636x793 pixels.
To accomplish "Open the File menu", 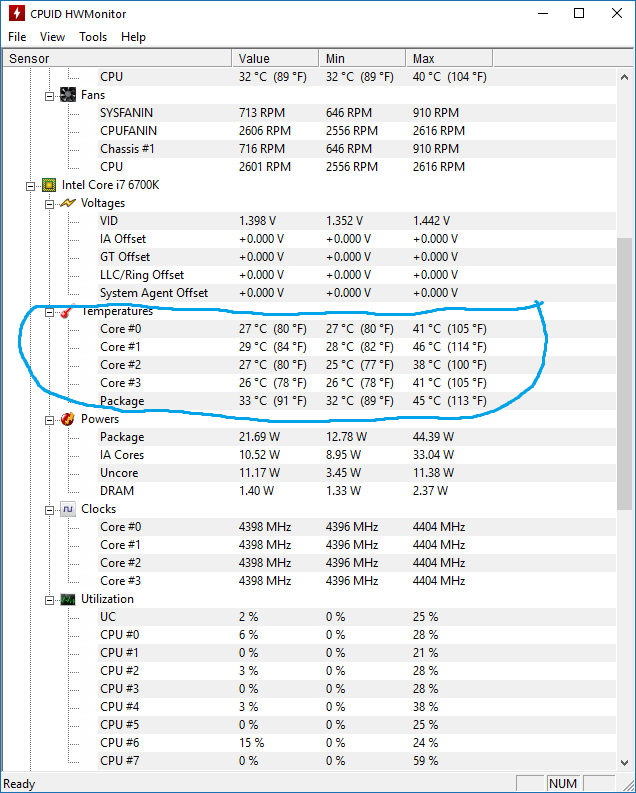I will [x=17, y=37].
